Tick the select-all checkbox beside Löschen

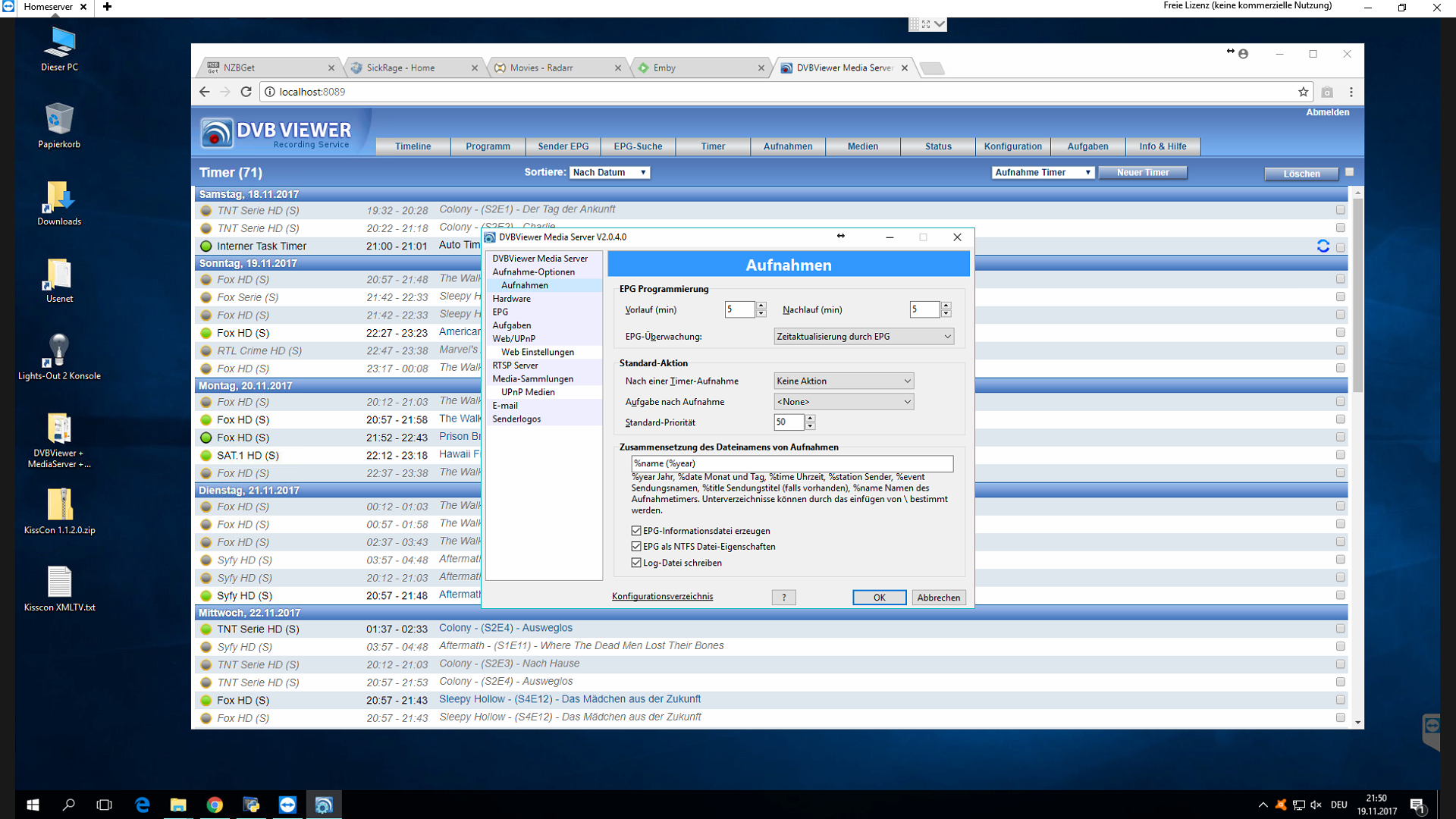coord(1349,172)
